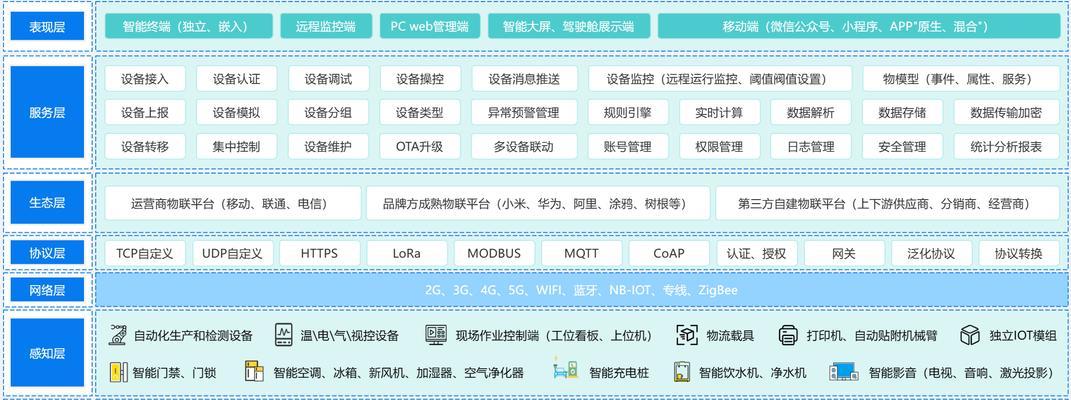Click the door lock icon beside 智能门禁、门锁
The image size is (1071, 400).
[119, 372]
